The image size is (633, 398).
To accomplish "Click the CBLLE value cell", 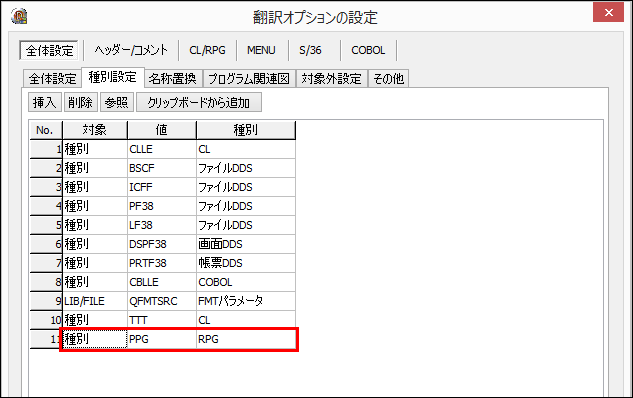I will [162, 282].
